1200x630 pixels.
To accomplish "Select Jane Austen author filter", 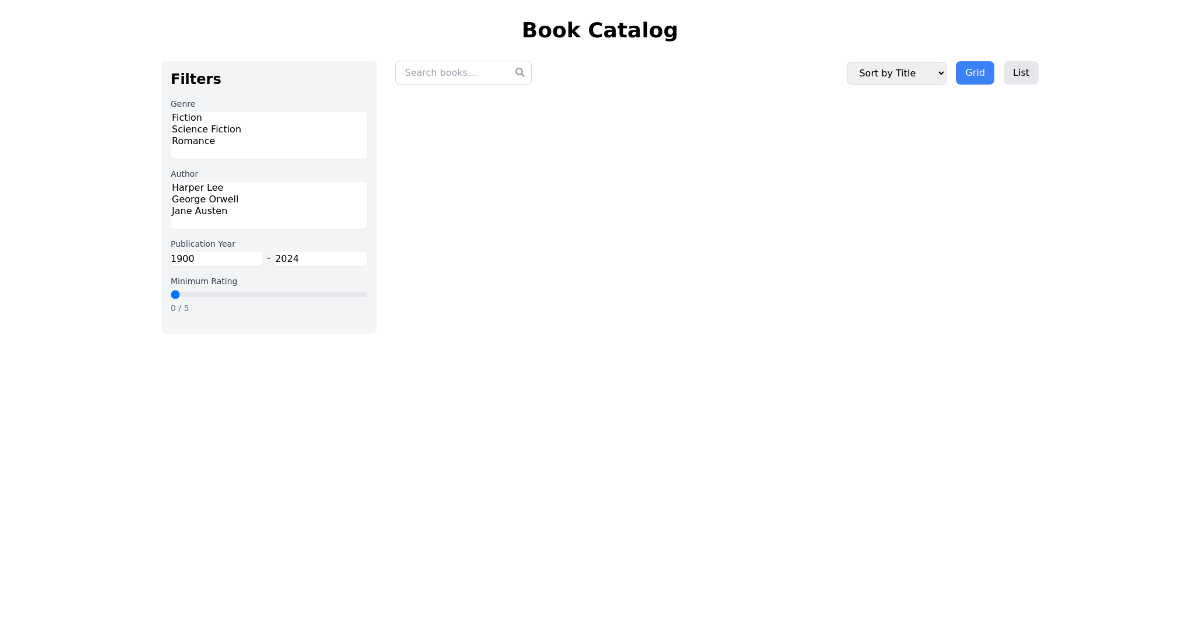I will [199, 211].
